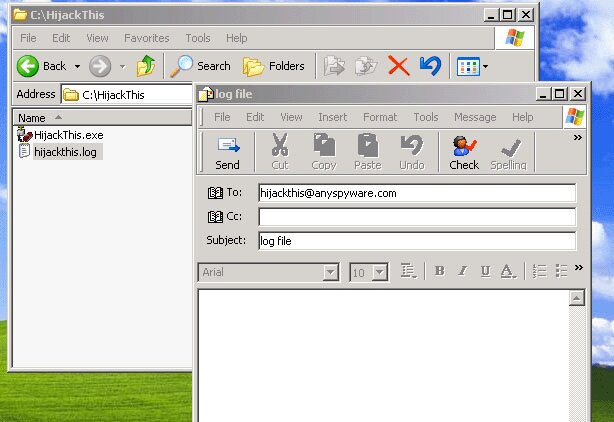
Task: Click the empty Cc: field
Action: coord(417,217)
